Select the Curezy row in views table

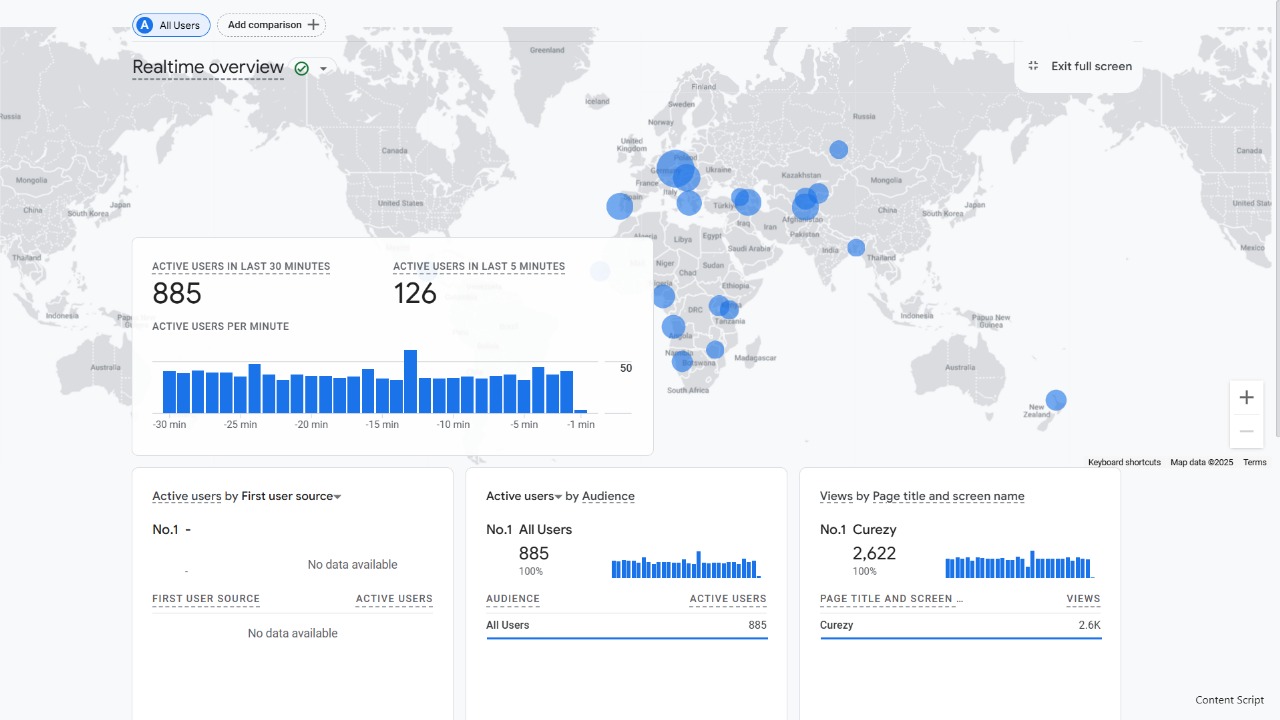coord(960,625)
